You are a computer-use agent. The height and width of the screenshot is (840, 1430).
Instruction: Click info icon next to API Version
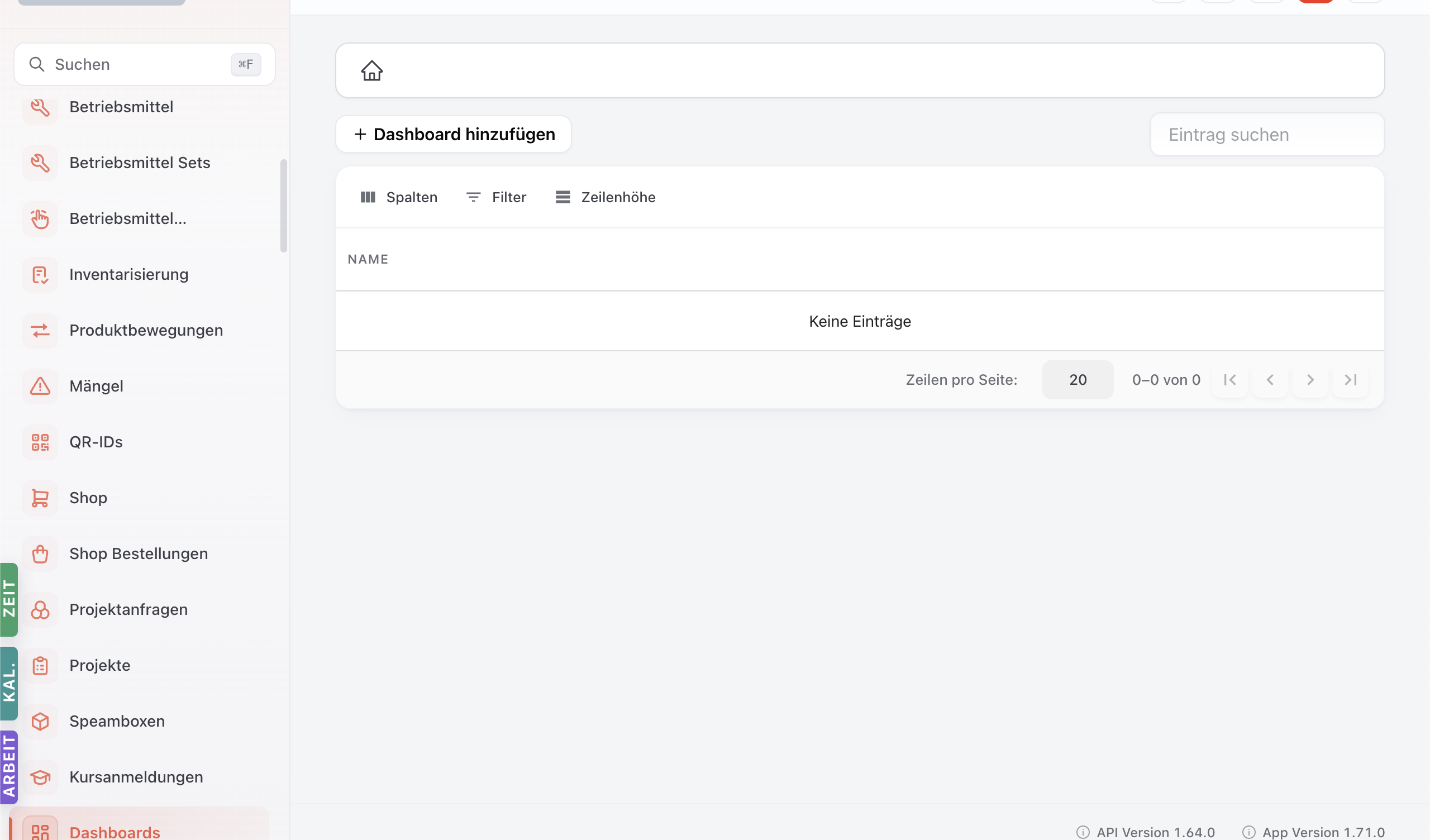point(1083,832)
